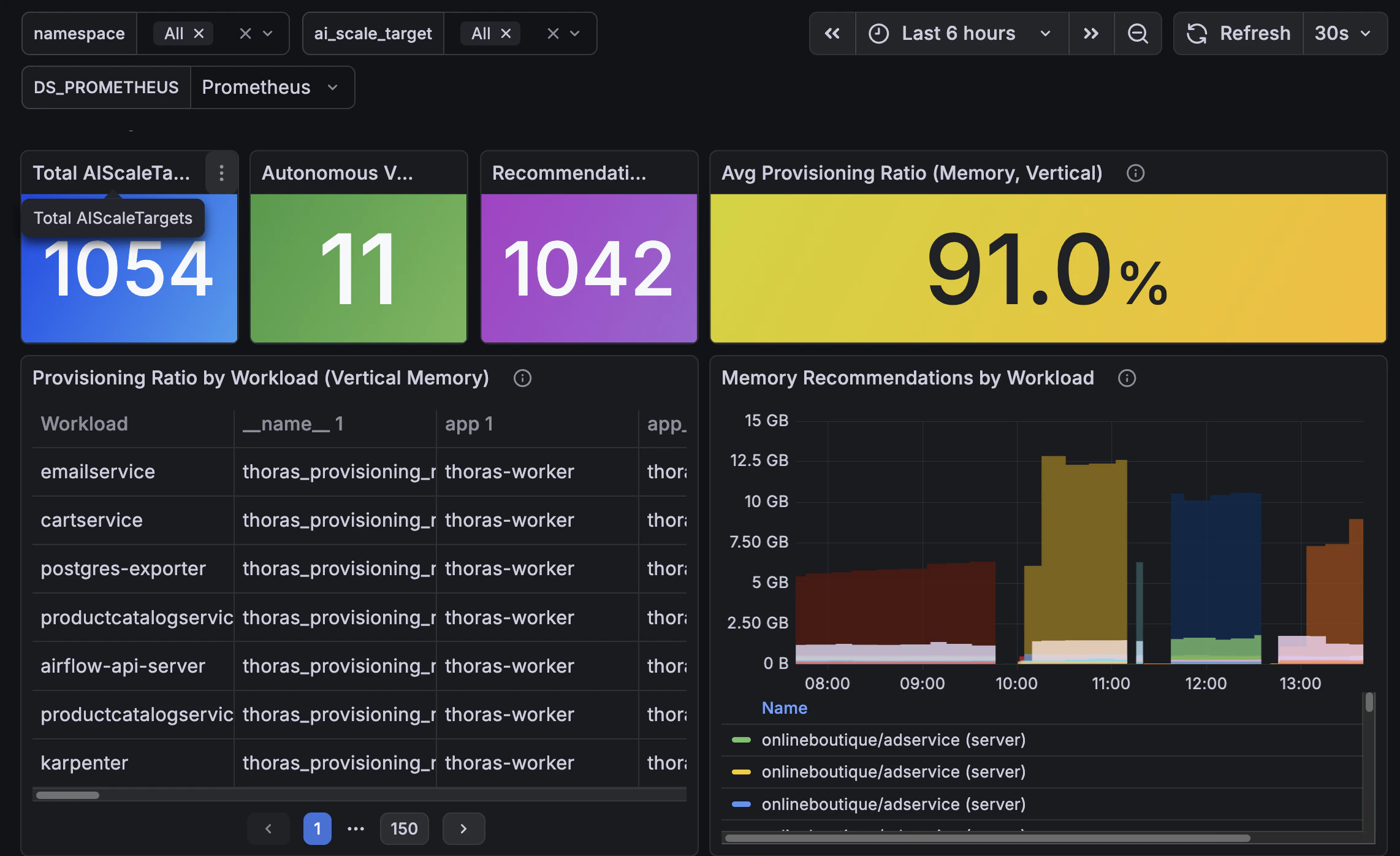Open the Total AIScaleTargets panel menu
This screenshot has width=1400, height=856.
click(x=221, y=173)
